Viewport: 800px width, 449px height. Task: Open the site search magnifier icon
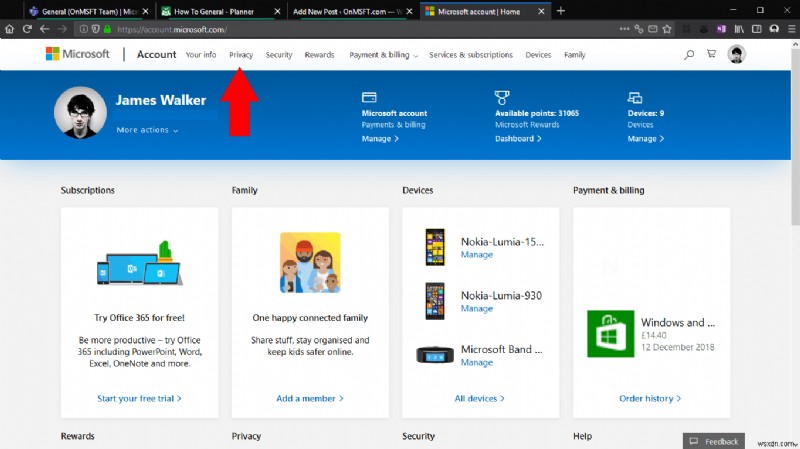click(689, 54)
